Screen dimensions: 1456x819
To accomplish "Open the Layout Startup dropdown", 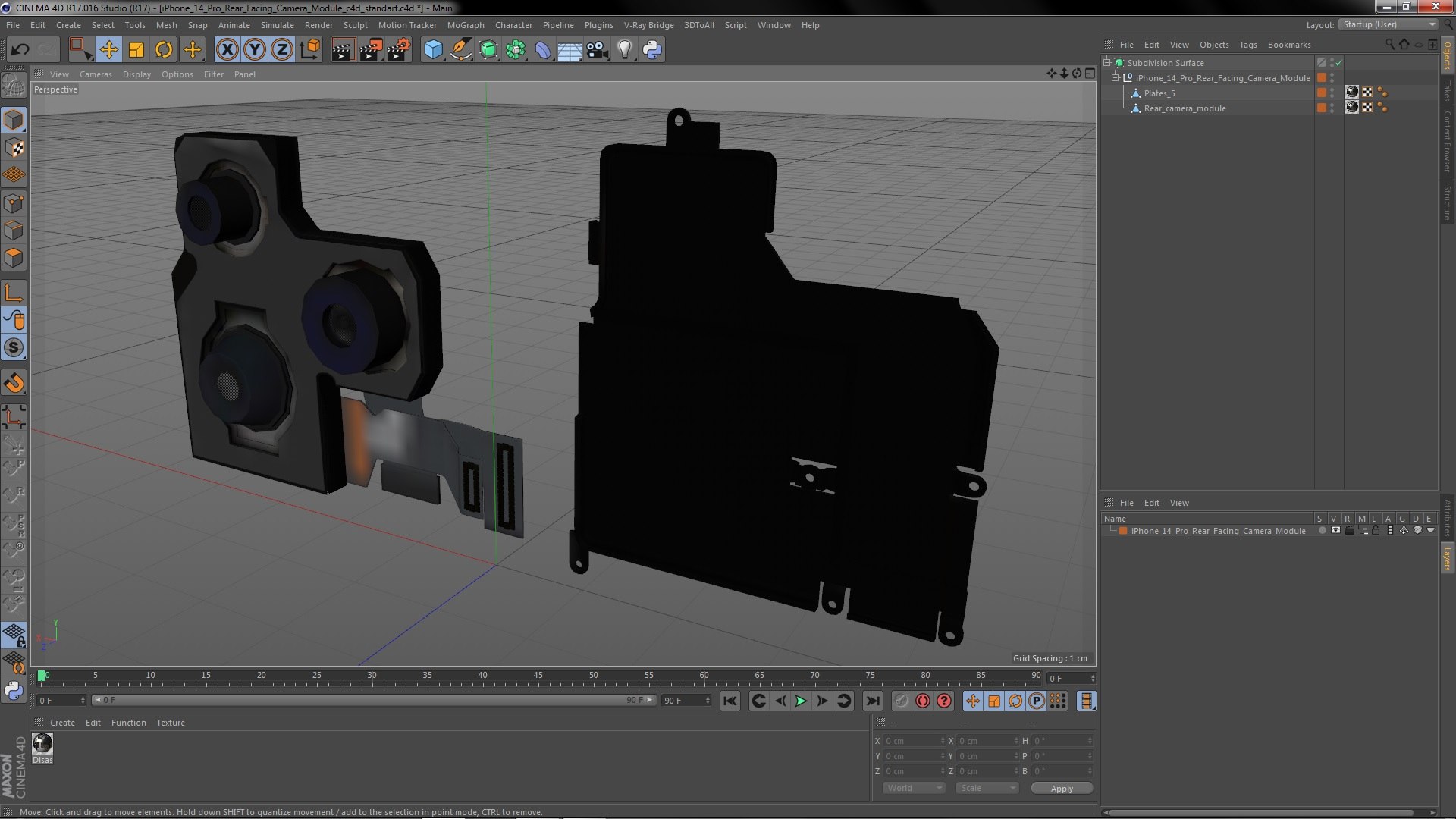I will tap(1389, 24).
